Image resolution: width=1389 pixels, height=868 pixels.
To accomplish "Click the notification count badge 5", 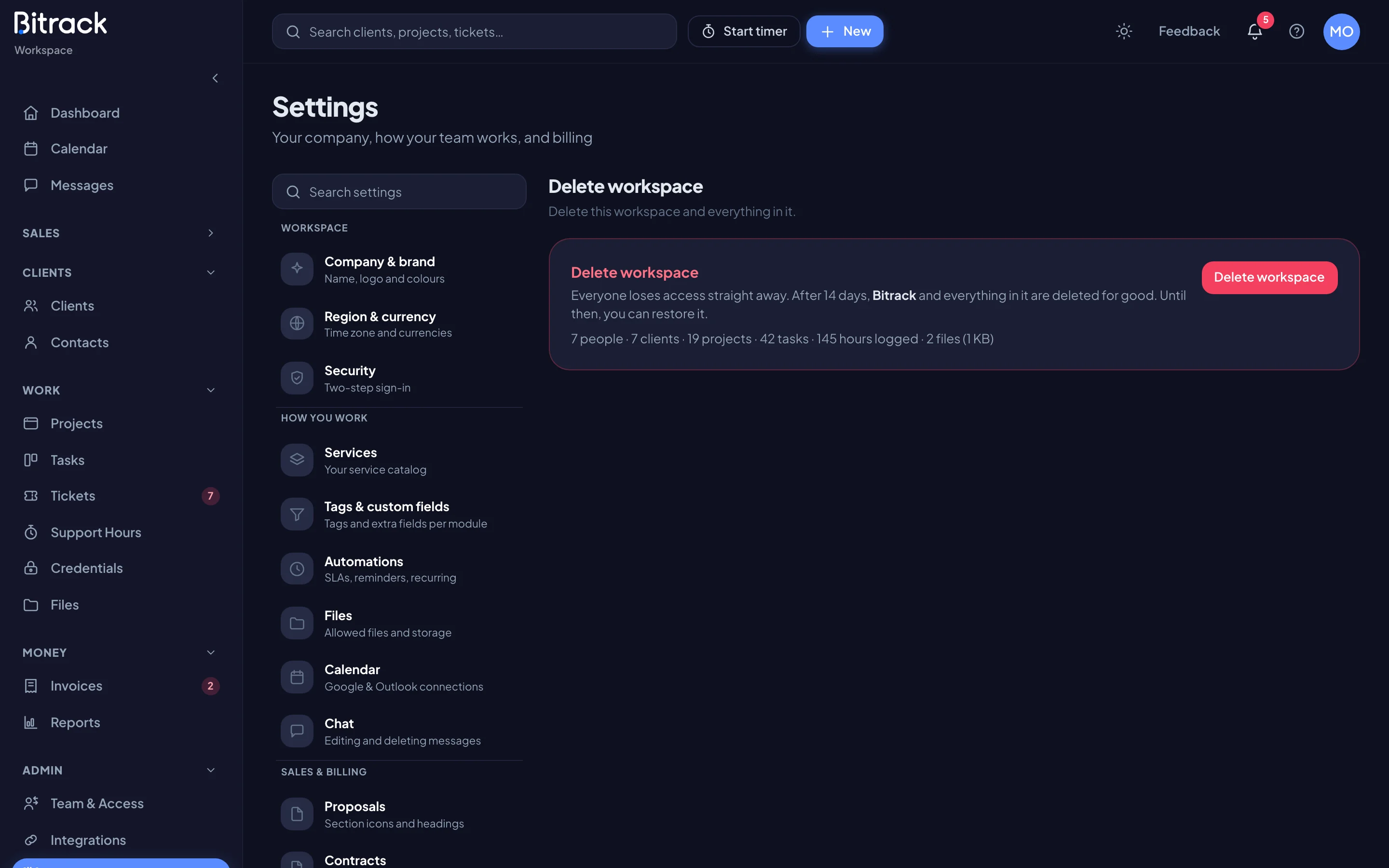I will point(1265,20).
